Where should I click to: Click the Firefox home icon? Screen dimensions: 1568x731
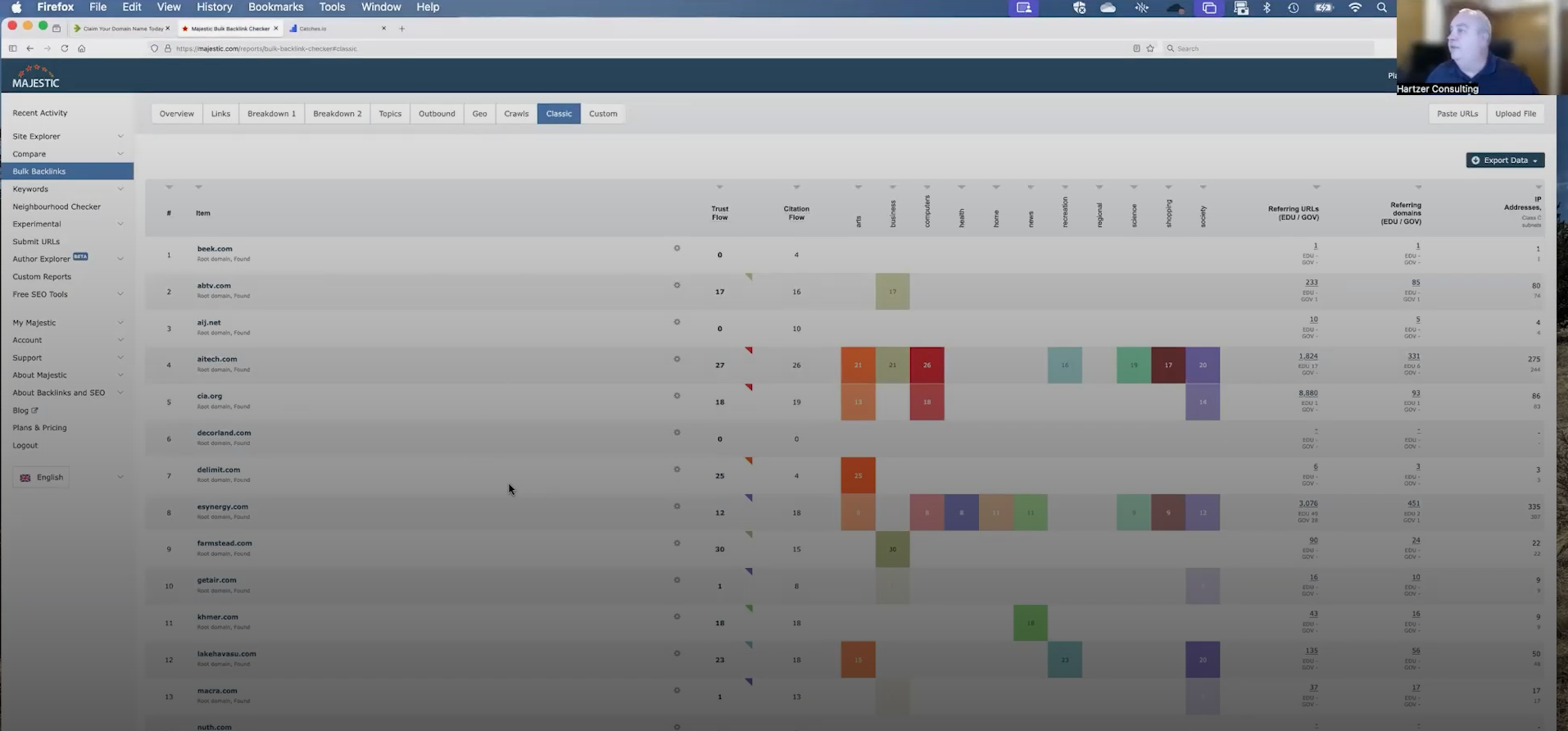pos(81,48)
